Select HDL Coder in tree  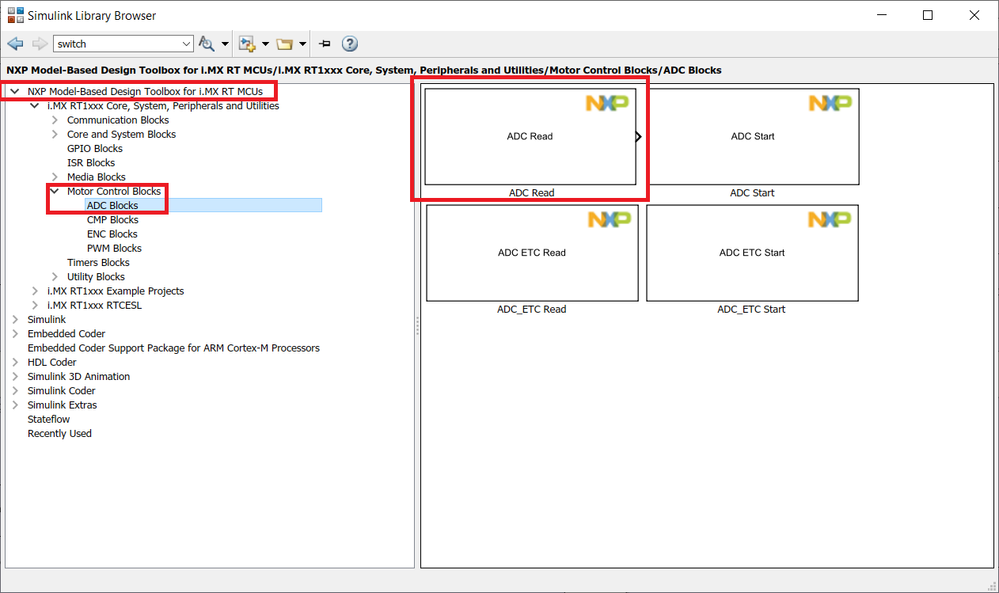pyautogui.click(x=52, y=362)
